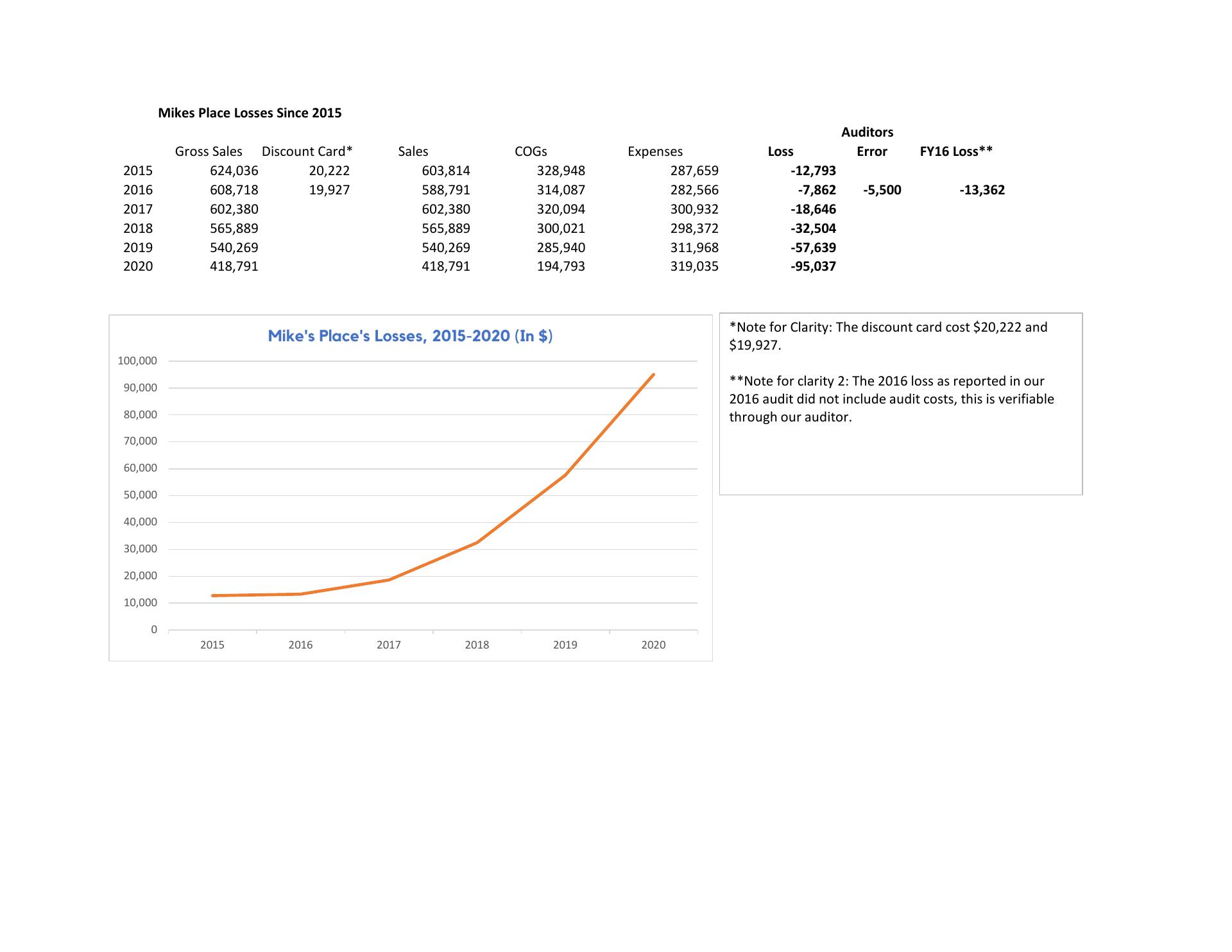This screenshot has width=1232, height=952.
Task: Click the 2017 expenses value 300,932
Action: pyautogui.click(x=694, y=209)
